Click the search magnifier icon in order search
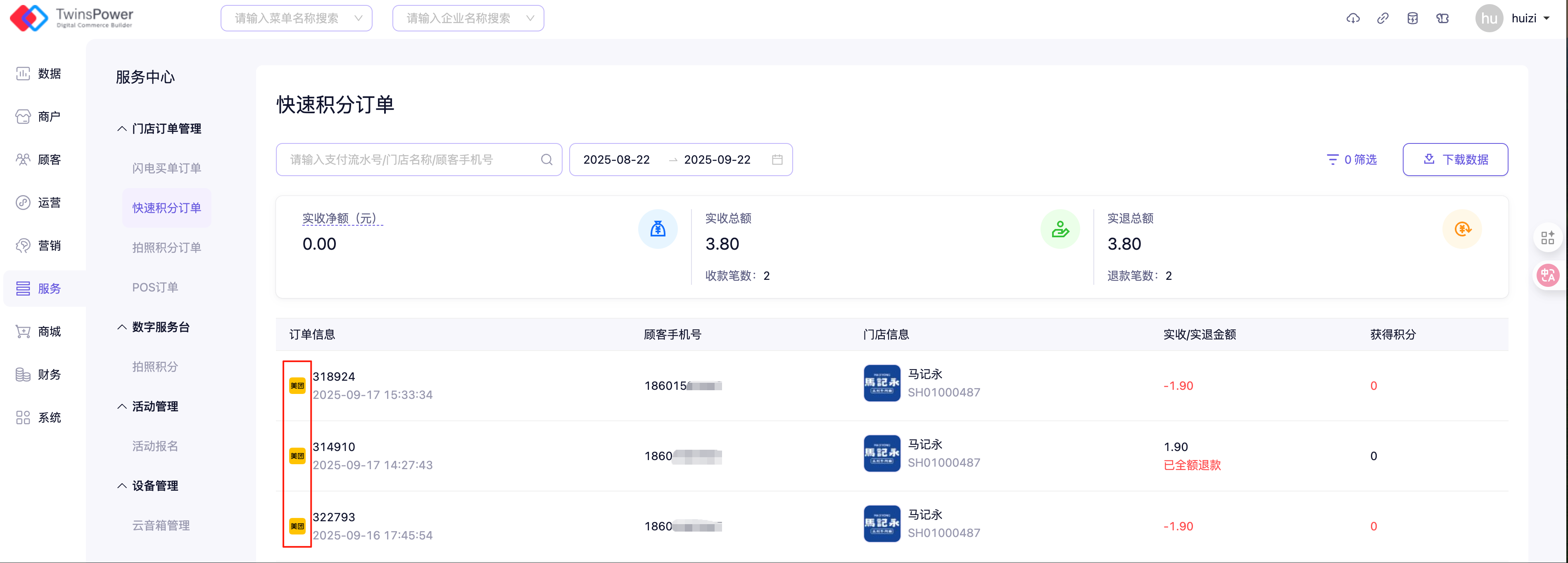The height and width of the screenshot is (563, 1568). click(546, 160)
